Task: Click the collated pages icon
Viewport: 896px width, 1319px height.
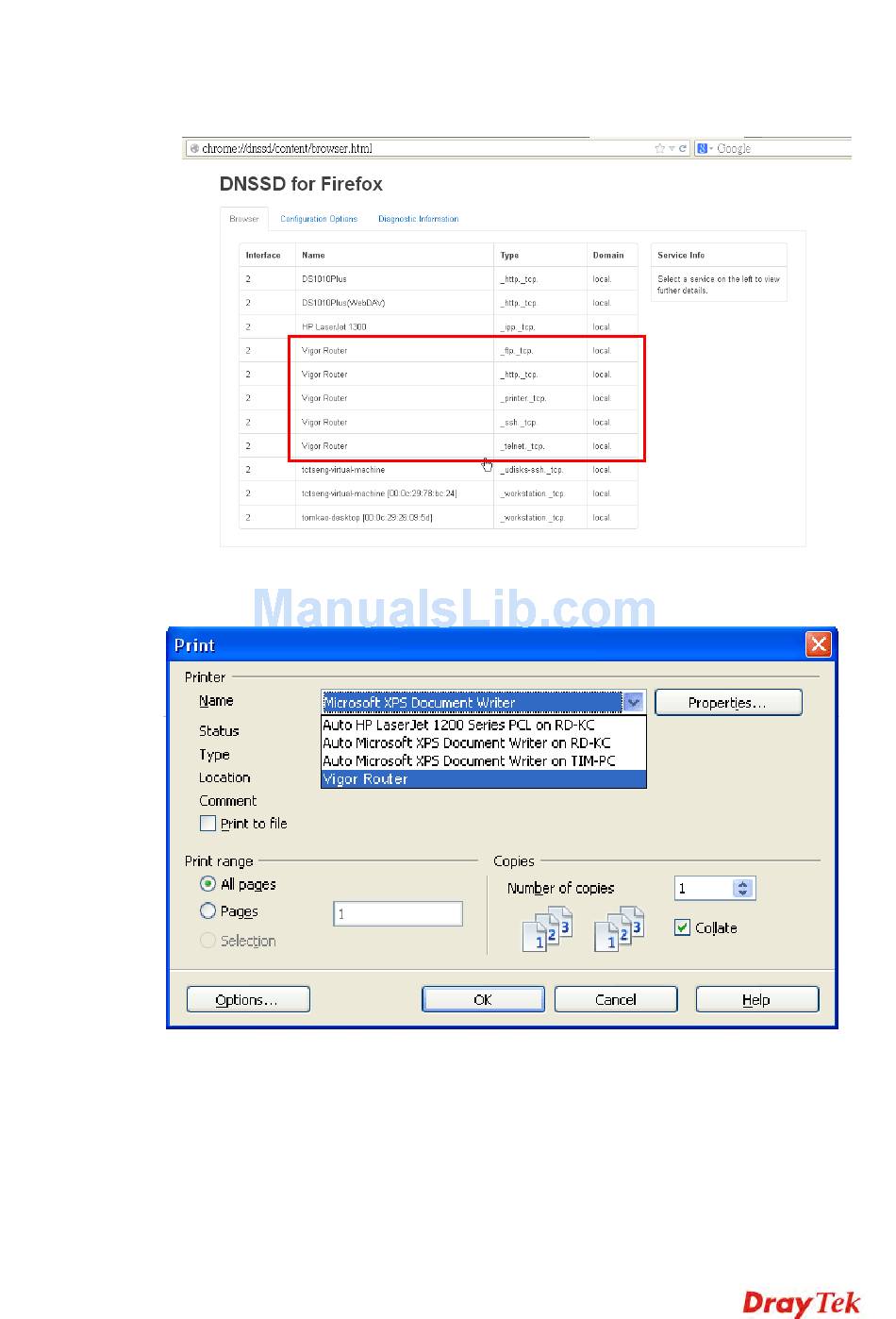Action: tap(548, 928)
